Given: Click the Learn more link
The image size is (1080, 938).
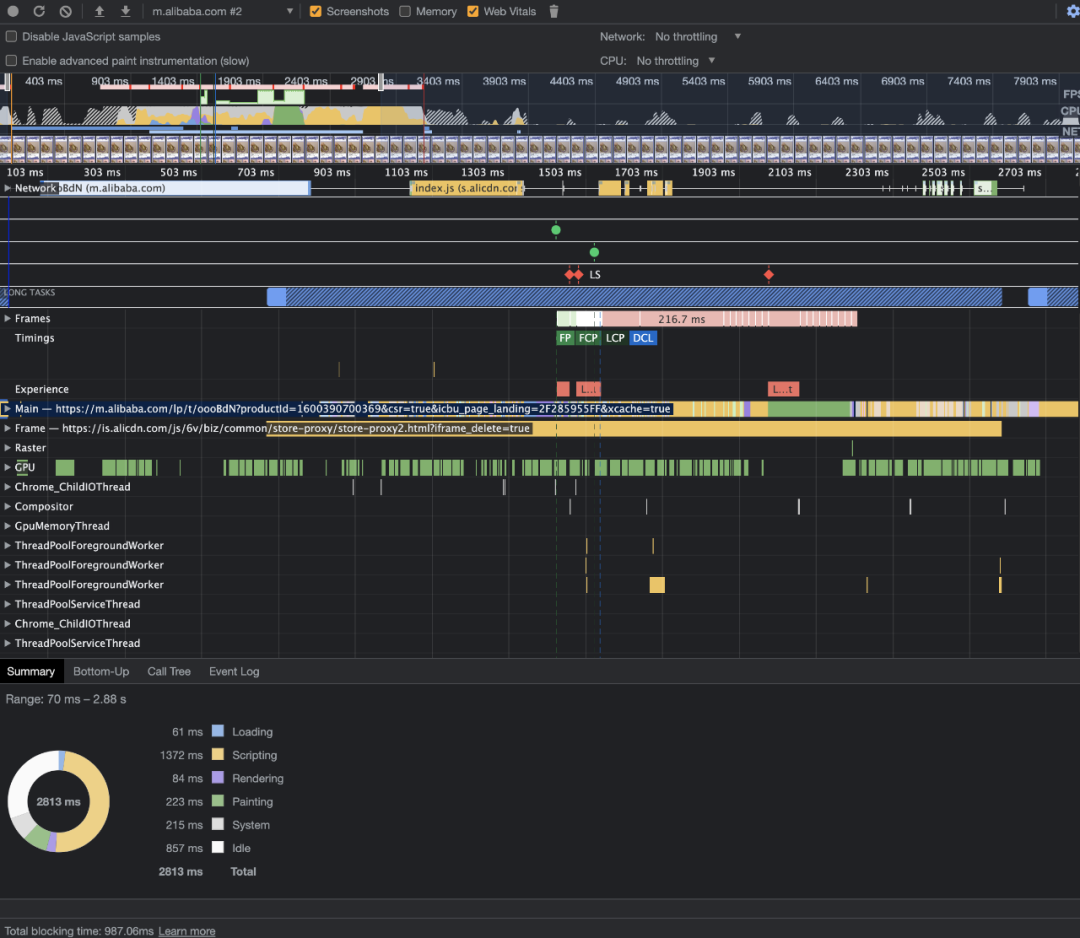Looking at the screenshot, I should point(187,931).
